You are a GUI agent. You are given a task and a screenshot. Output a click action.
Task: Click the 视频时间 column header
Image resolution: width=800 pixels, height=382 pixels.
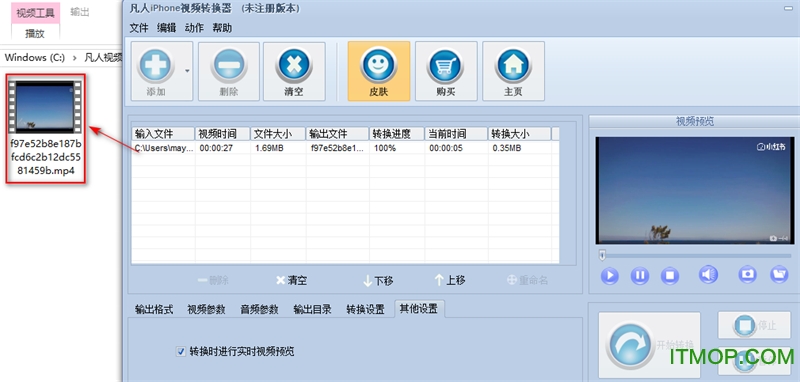pos(223,134)
